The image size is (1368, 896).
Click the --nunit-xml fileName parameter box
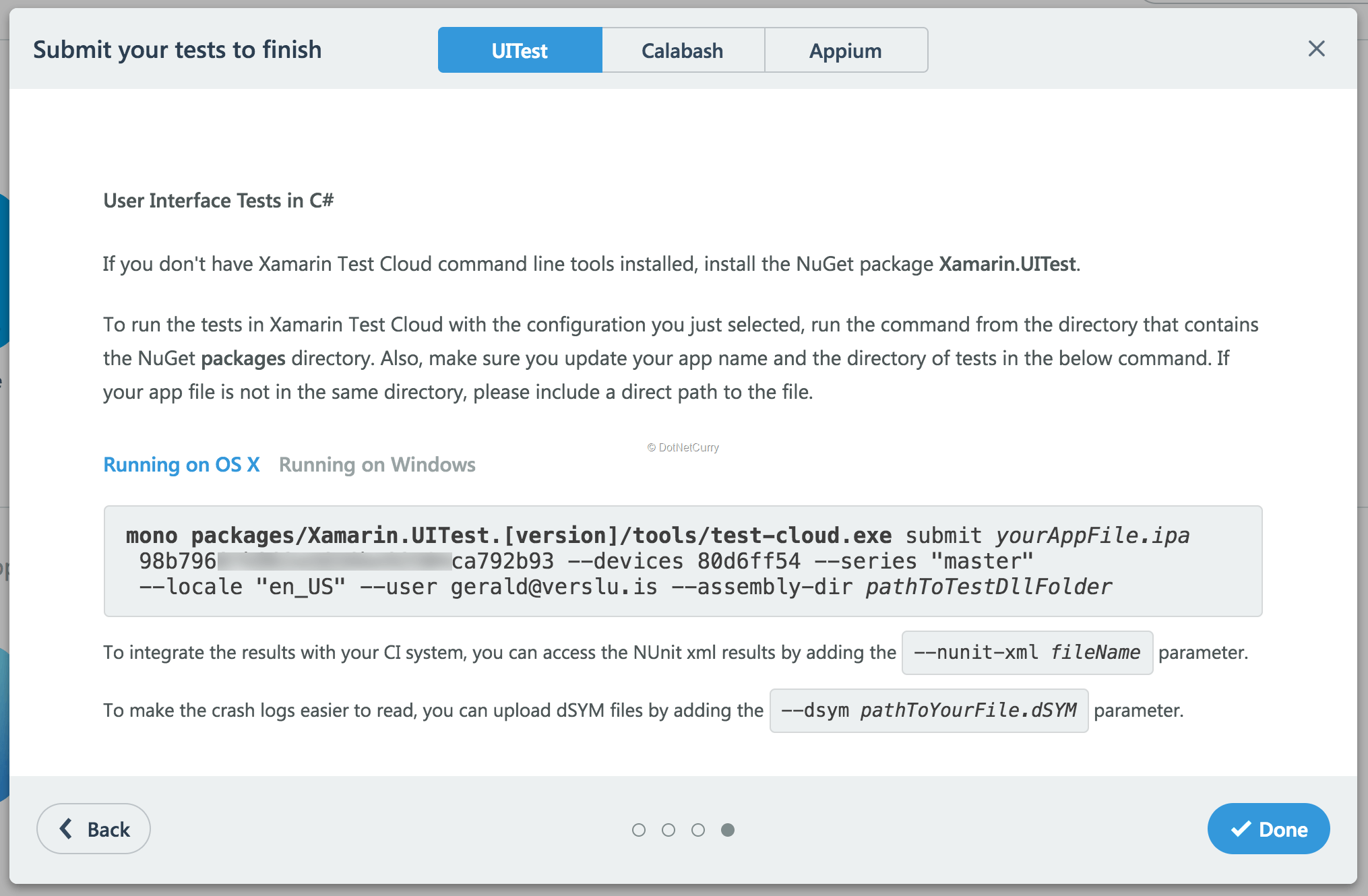1027,652
